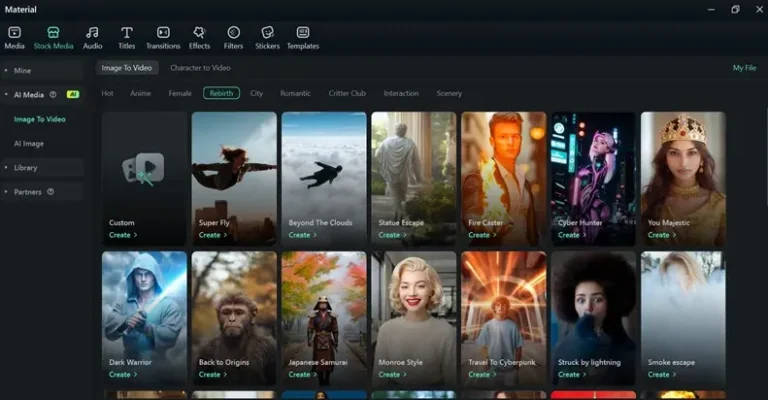Image resolution: width=768 pixels, height=400 pixels.
Task: Open the Transitions icon
Action: pyautogui.click(x=163, y=32)
